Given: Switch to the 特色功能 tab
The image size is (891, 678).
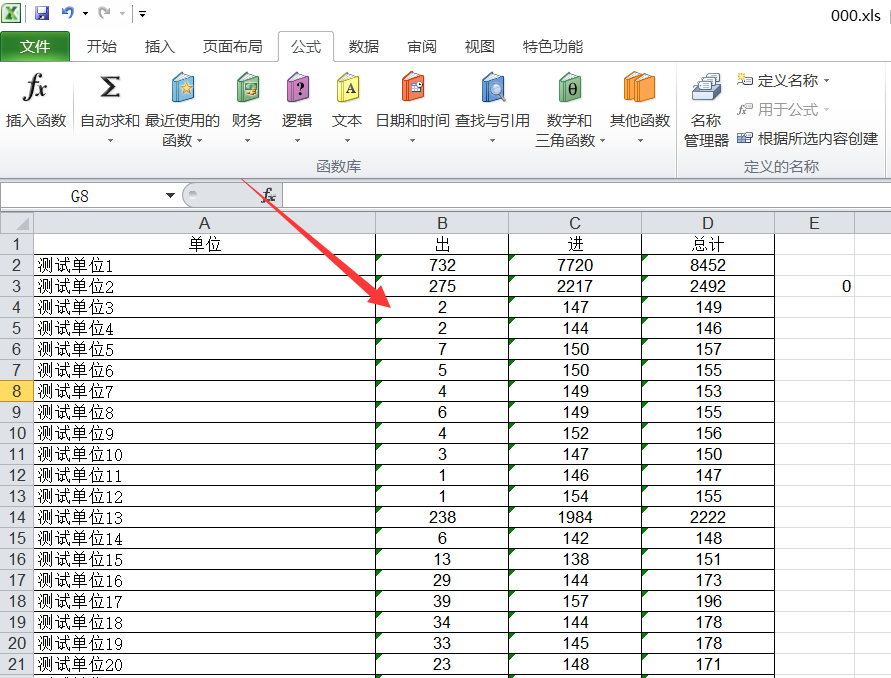Looking at the screenshot, I should (553, 47).
